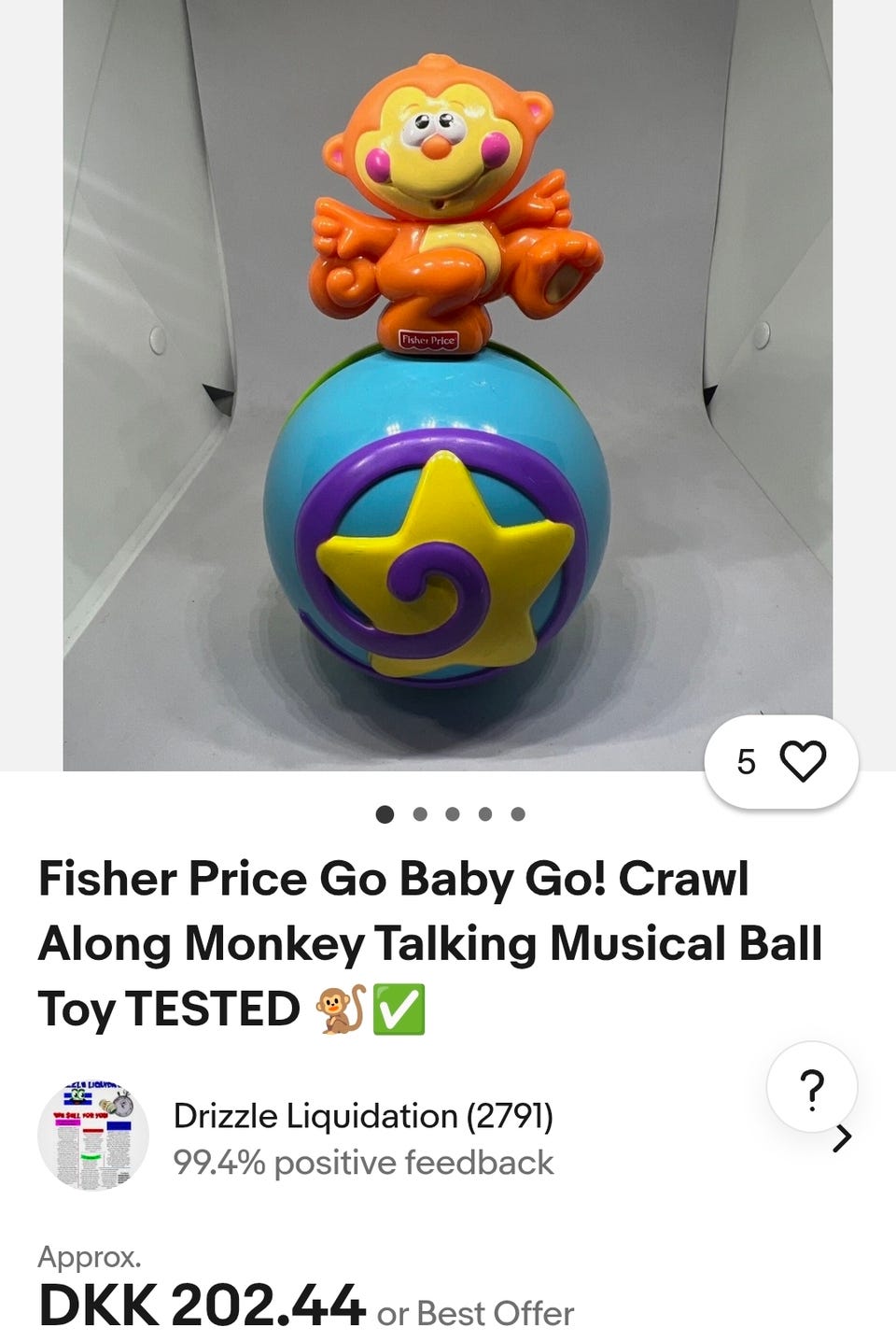Go to the fourth image dot
Viewport: 896px width, 1341px height.
click(485, 814)
